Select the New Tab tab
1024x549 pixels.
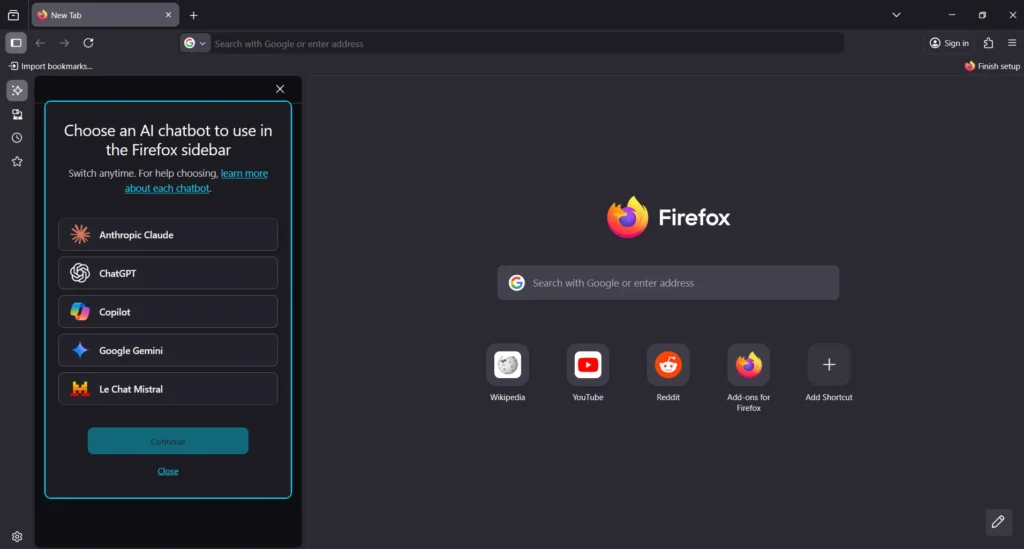coord(104,15)
